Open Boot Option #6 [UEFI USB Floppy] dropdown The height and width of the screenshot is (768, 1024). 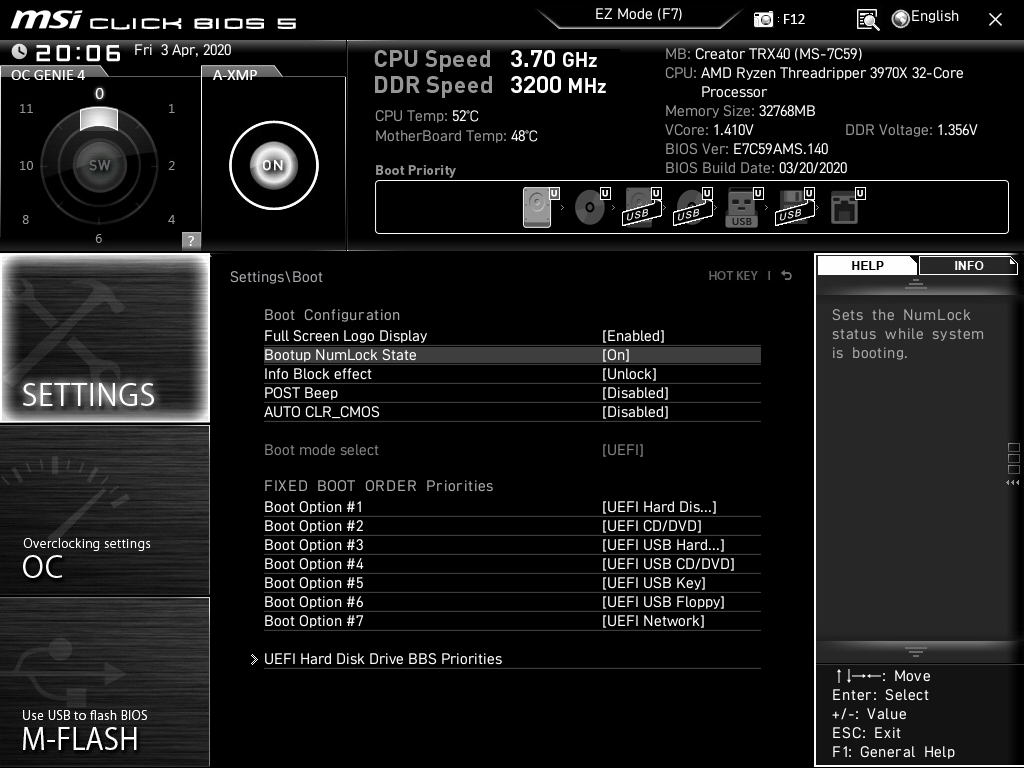pos(663,601)
